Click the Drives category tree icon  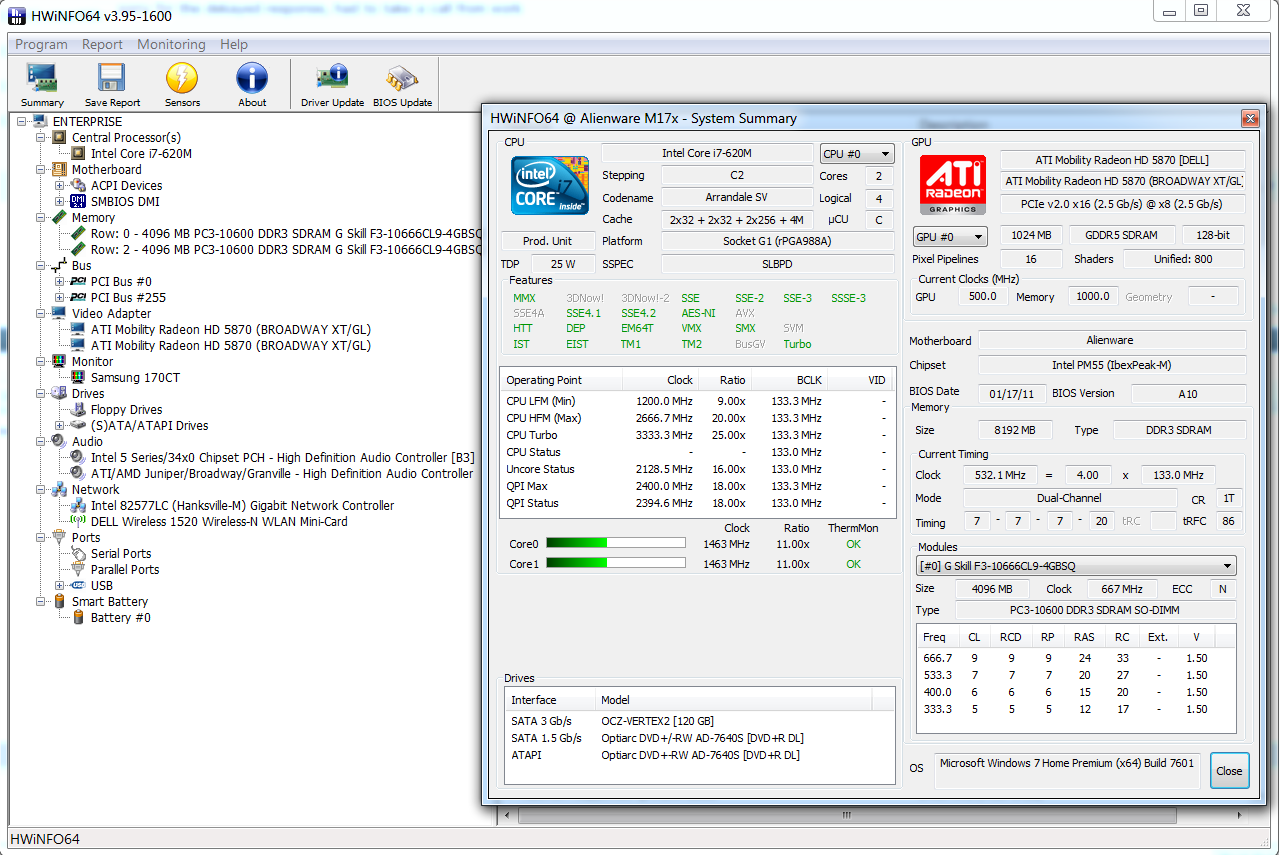coord(59,393)
